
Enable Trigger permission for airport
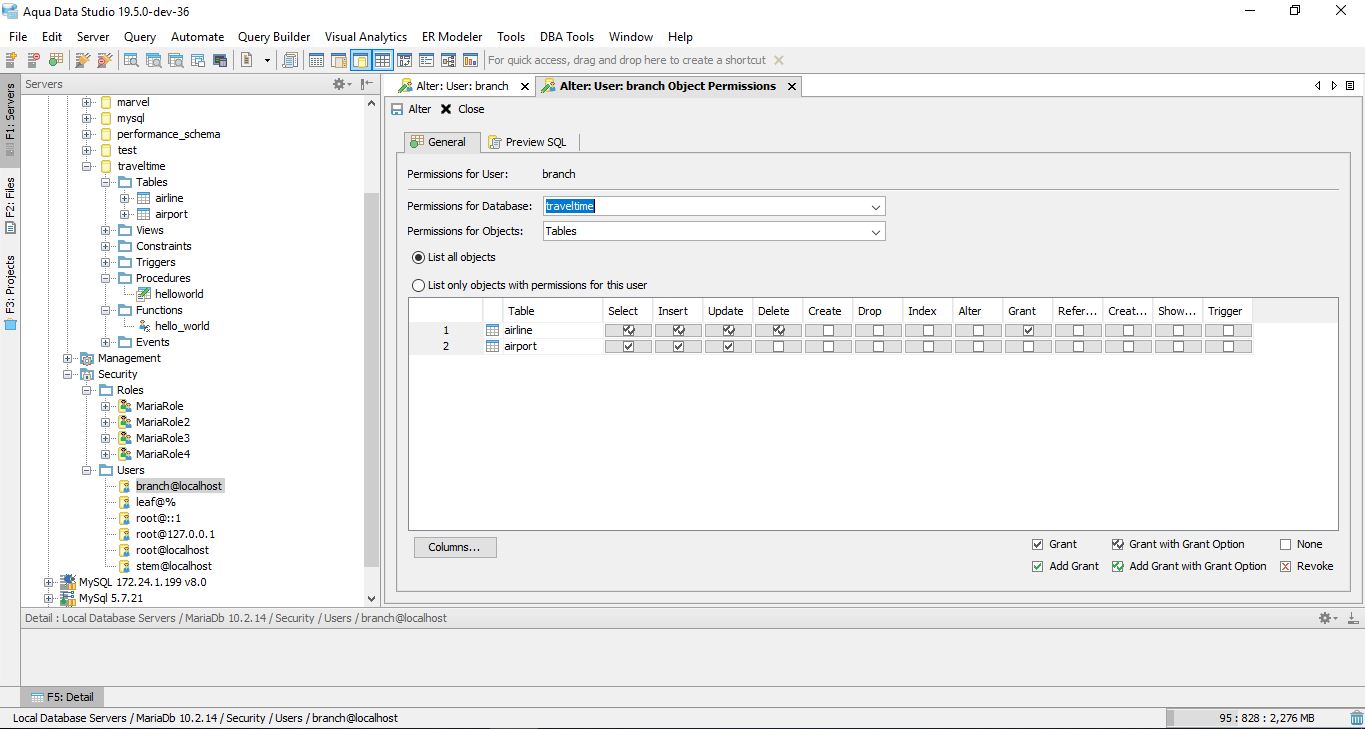click(x=1228, y=346)
